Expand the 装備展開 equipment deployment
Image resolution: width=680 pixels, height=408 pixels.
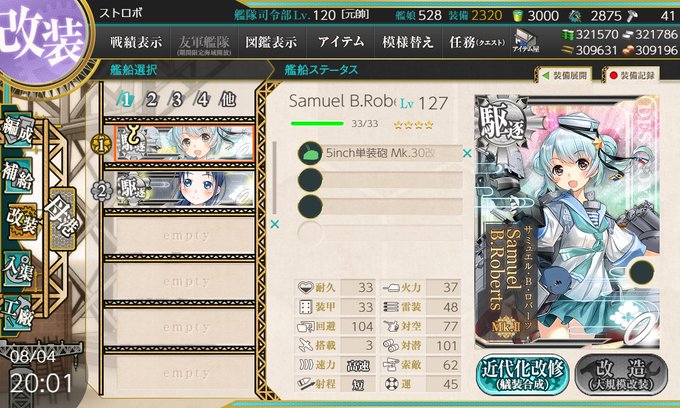[x=565, y=75]
